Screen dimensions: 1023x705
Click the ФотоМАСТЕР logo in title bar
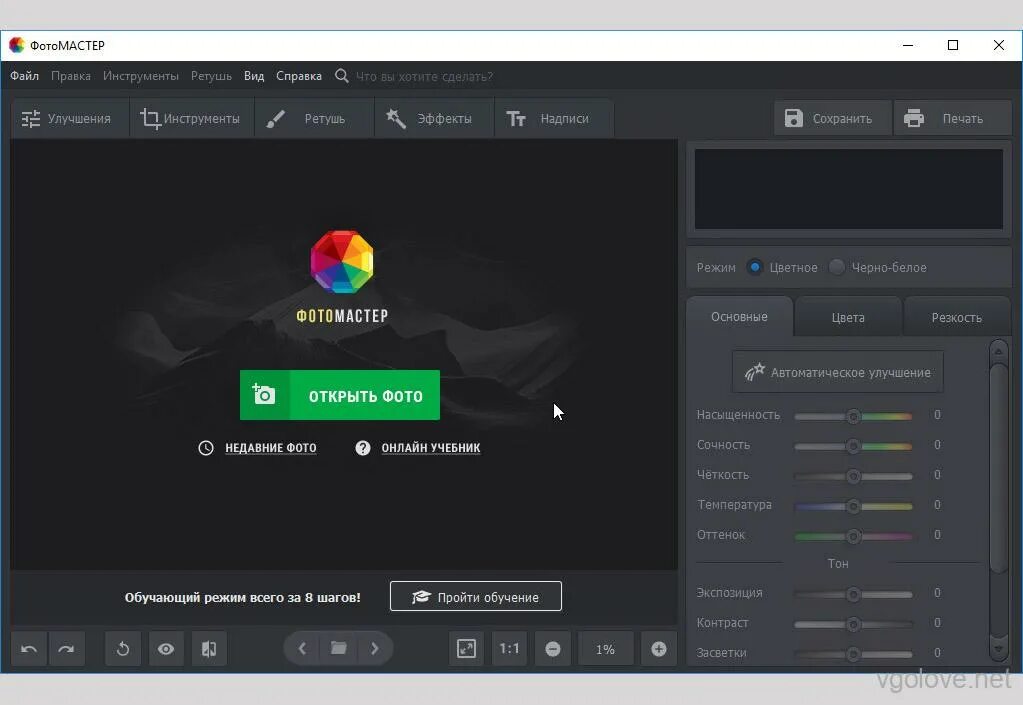pyautogui.click(x=16, y=45)
